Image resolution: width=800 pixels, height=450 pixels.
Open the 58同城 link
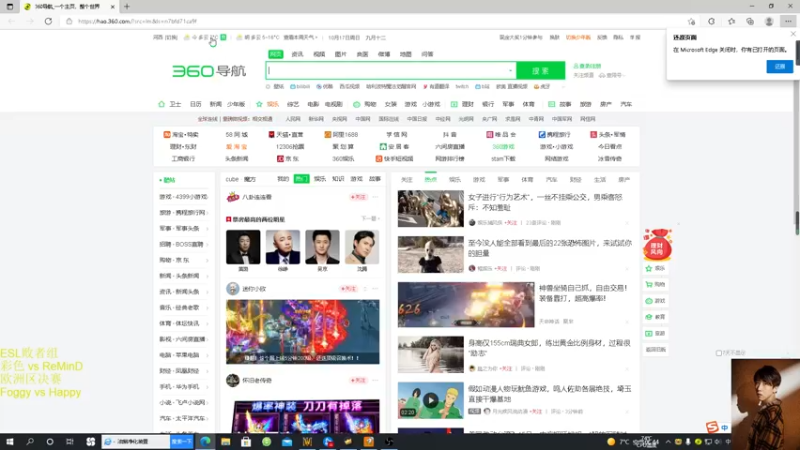(237, 135)
